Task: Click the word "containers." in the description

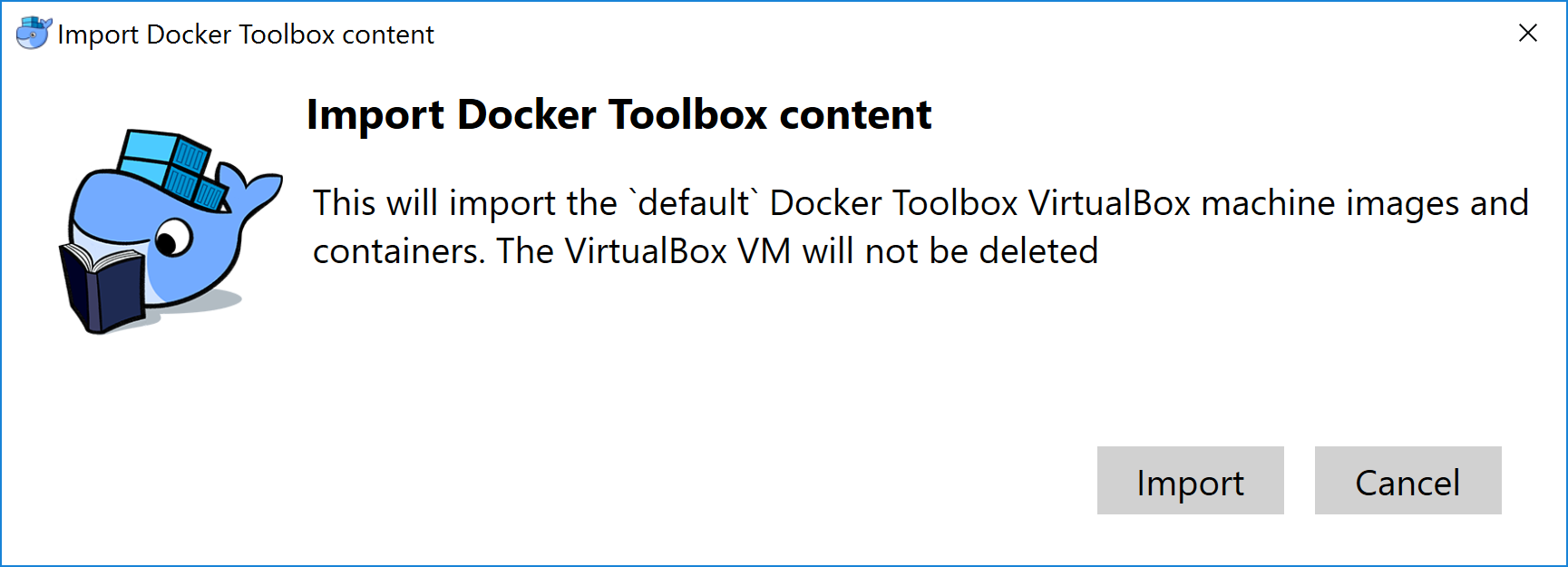Action: click(399, 251)
